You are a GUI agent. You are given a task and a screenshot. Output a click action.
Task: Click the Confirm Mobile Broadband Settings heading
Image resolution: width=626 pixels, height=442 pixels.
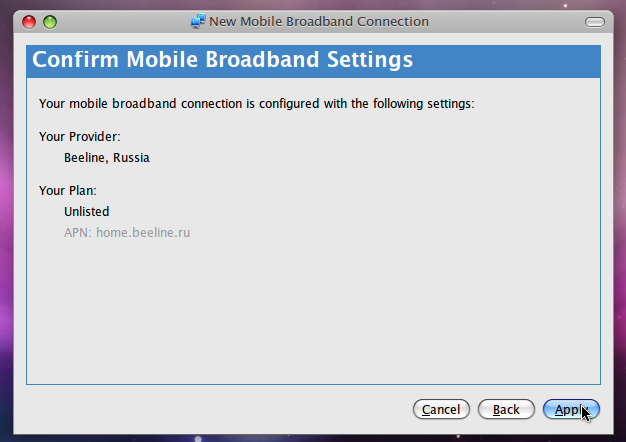(x=222, y=60)
